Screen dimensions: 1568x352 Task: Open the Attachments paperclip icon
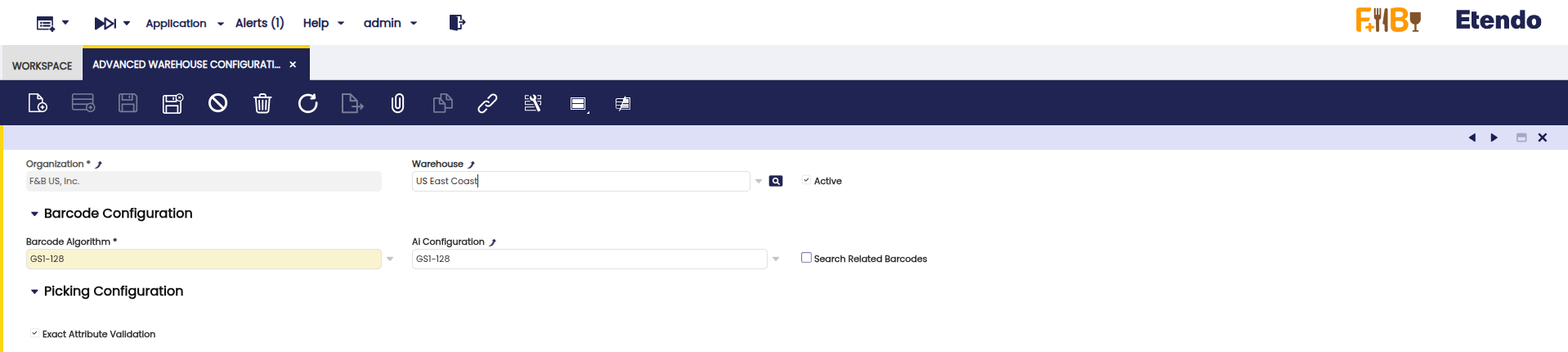click(397, 103)
